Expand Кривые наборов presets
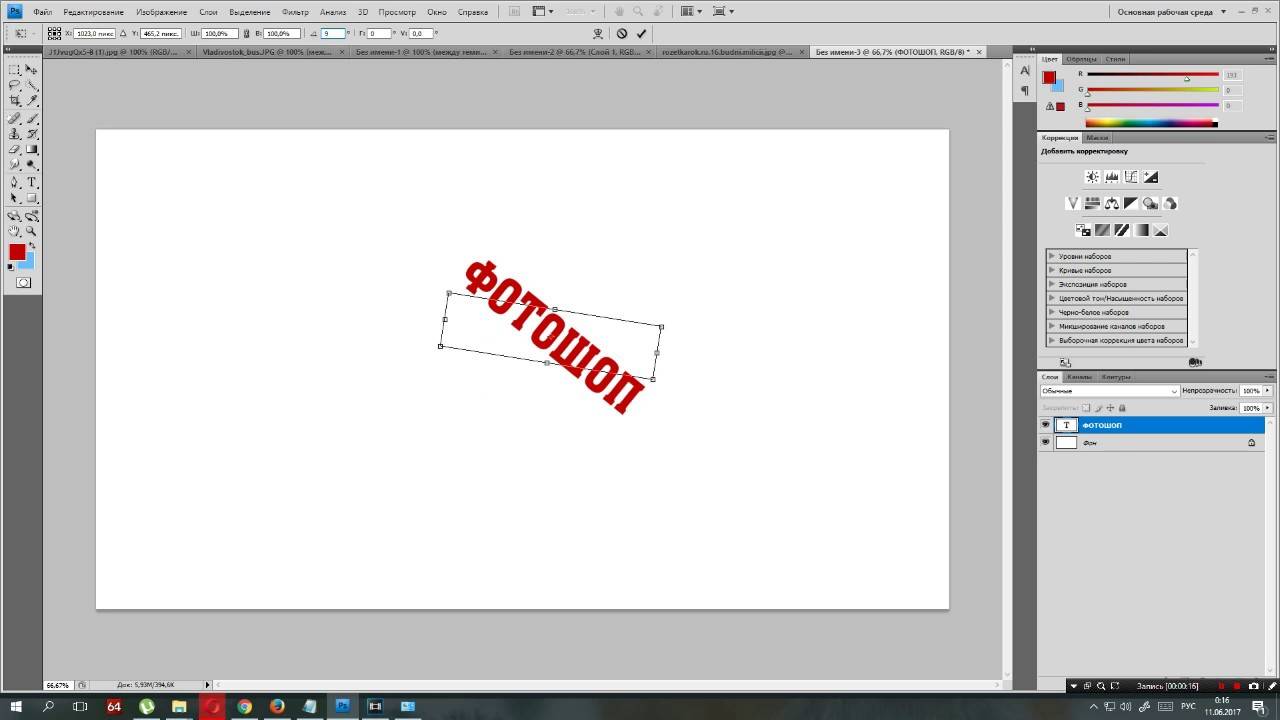1280x720 pixels. pos(1052,270)
